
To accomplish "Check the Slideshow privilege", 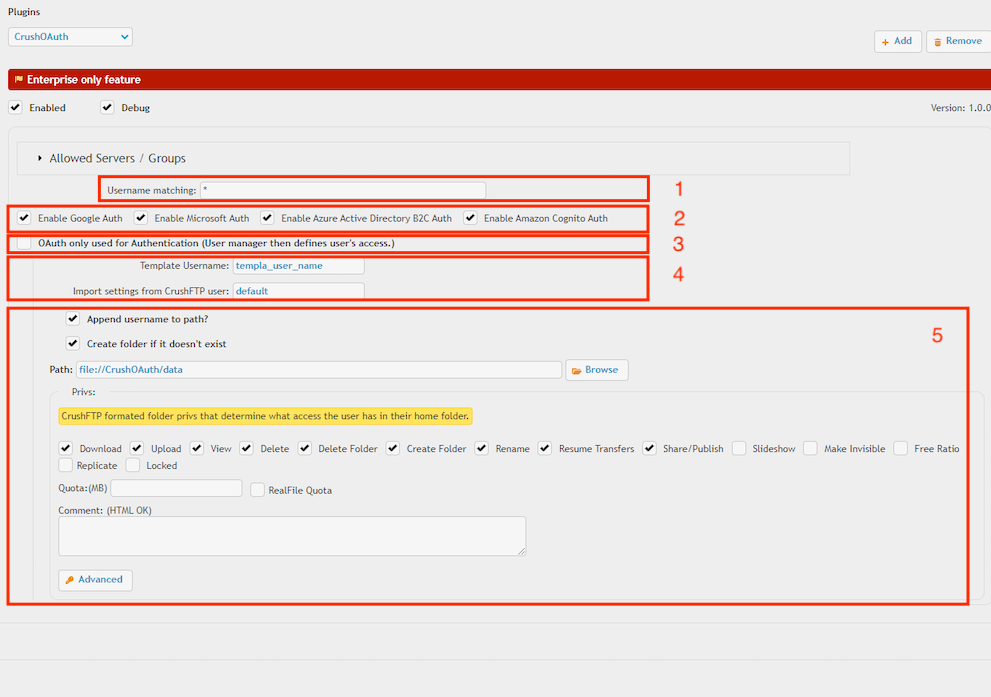I will coord(739,448).
